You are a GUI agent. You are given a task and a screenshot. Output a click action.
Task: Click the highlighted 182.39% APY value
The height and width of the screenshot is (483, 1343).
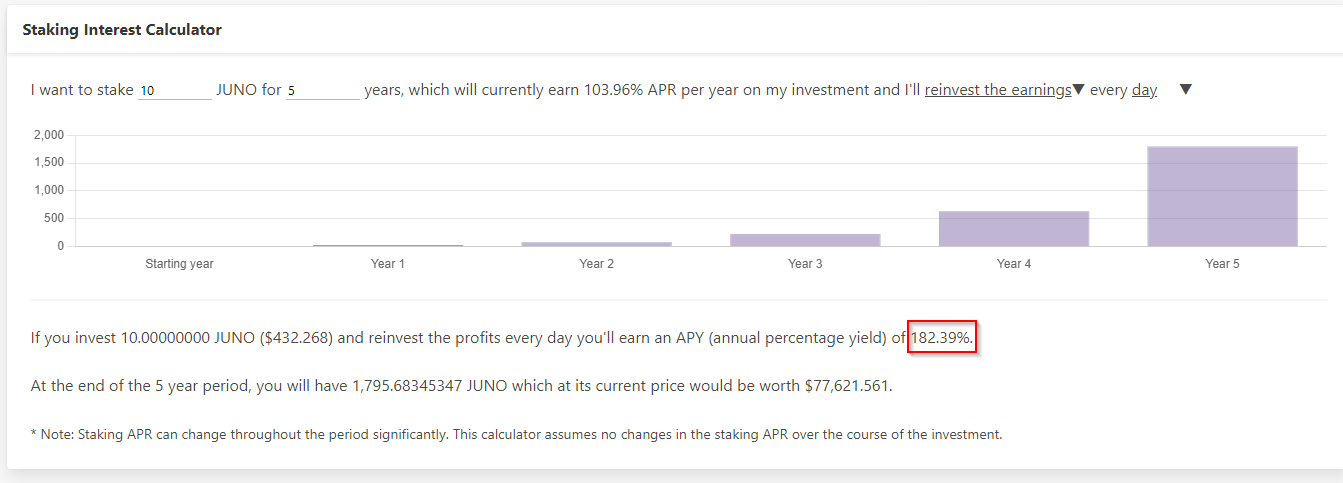coord(941,338)
